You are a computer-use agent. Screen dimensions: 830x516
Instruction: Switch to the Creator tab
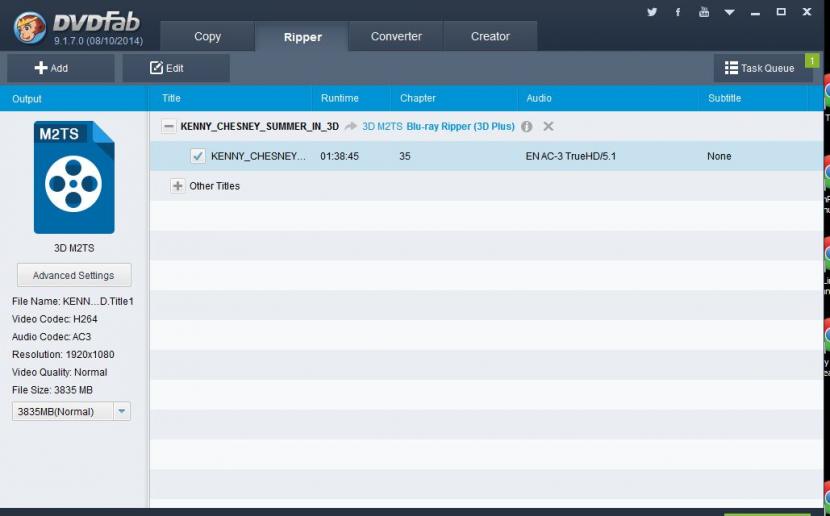pyautogui.click(x=490, y=37)
